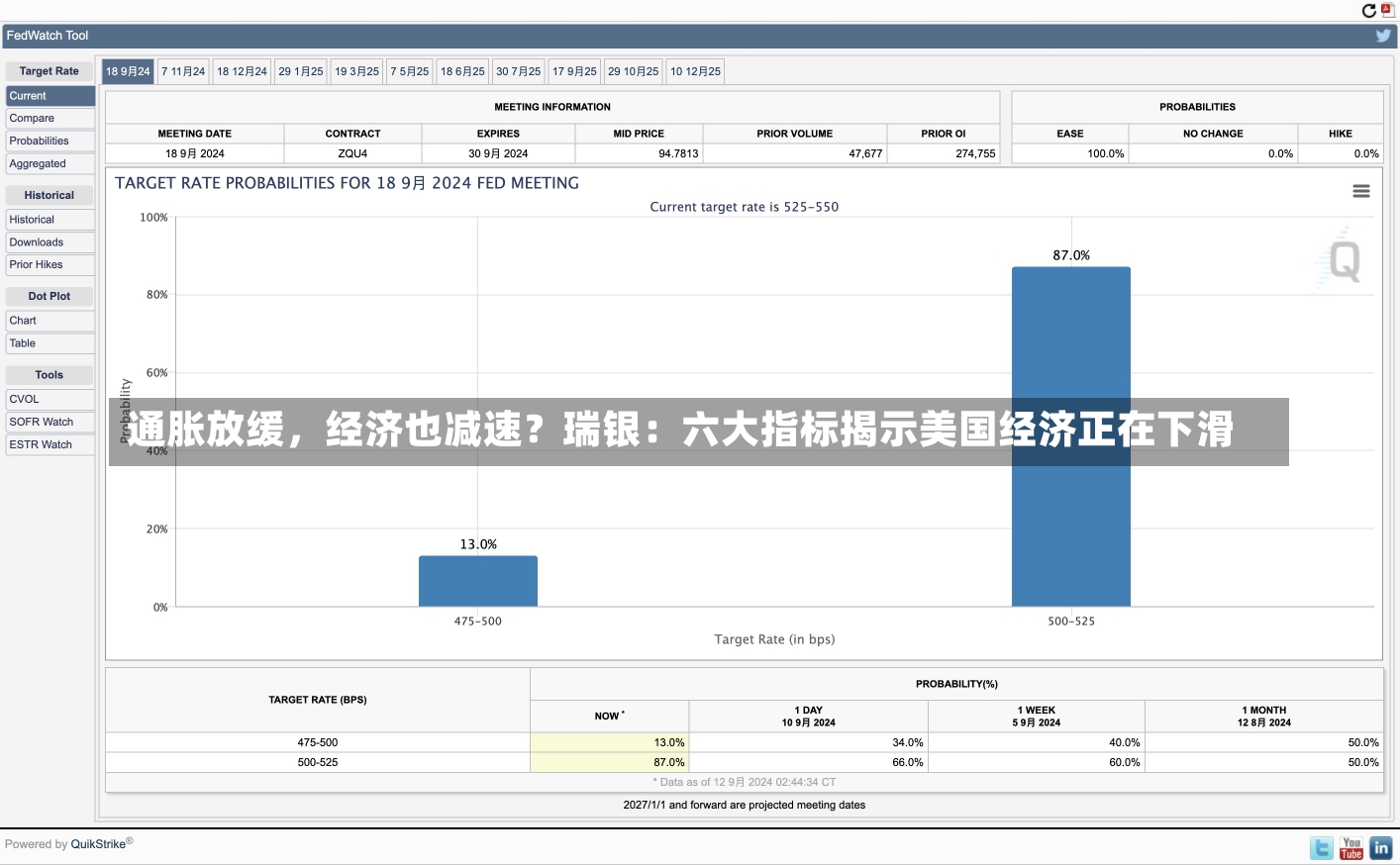The height and width of the screenshot is (865, 1400).
Task: Open Aggregated in the sidebar
Action: click(50, 164)
